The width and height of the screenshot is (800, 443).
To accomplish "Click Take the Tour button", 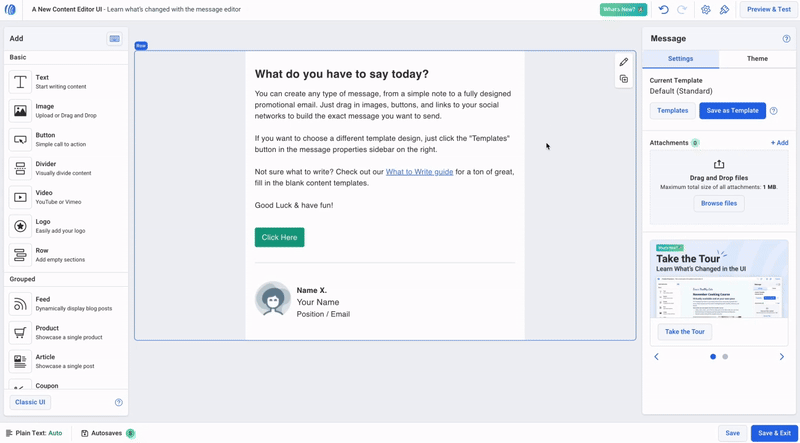I will 685,332.
